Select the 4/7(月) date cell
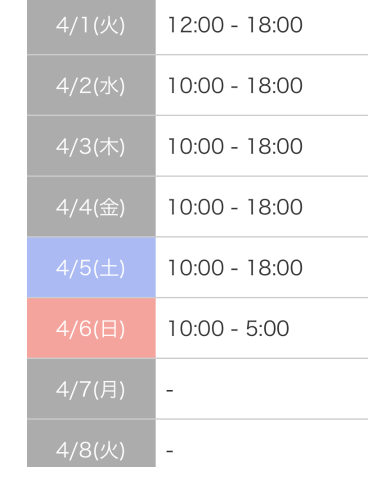 coord(91,389)
